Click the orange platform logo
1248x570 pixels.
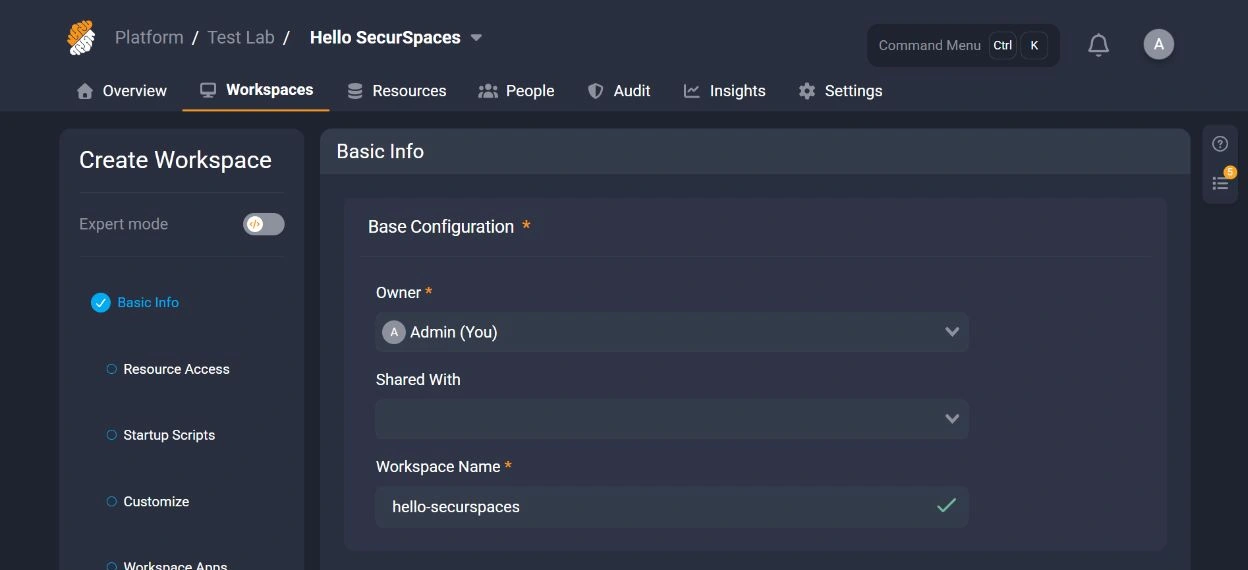coord(81,38)
